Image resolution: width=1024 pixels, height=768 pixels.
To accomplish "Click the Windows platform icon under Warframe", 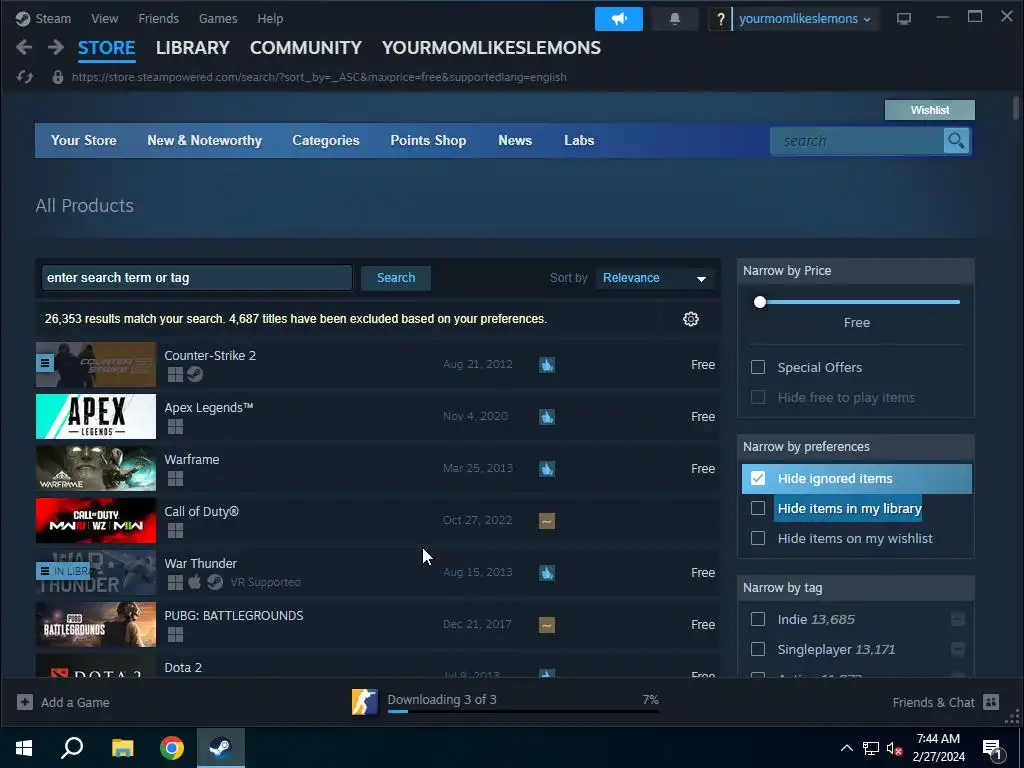I will [x=175, y=479].
